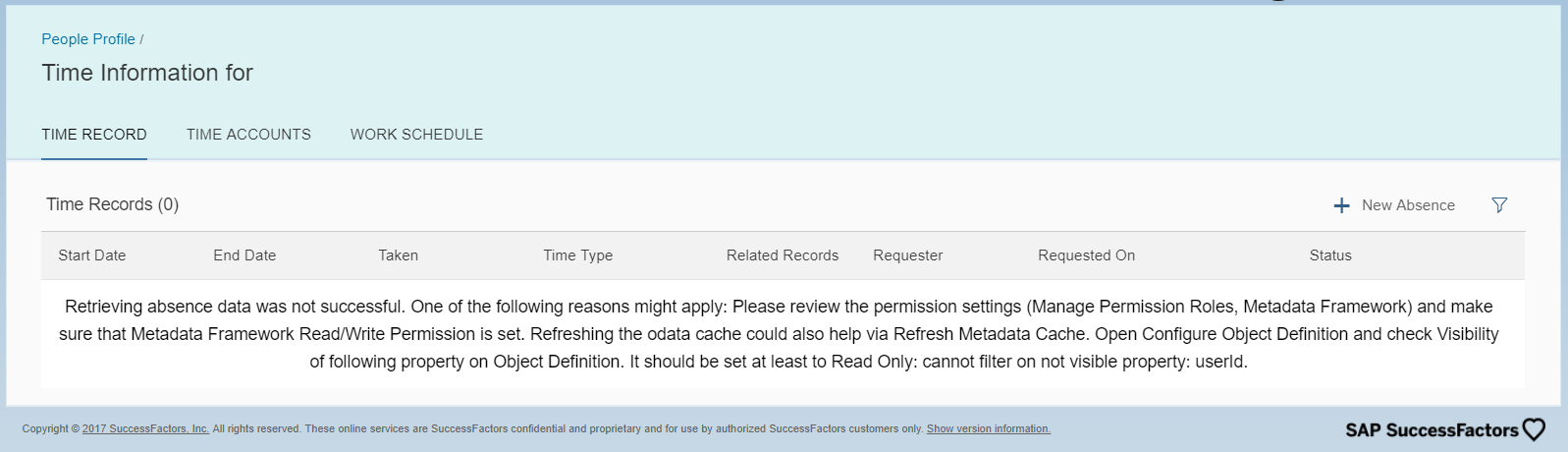The image size is (1568, 452).
Task: Click the Start Date column header
Action: [x=92, y=255]
